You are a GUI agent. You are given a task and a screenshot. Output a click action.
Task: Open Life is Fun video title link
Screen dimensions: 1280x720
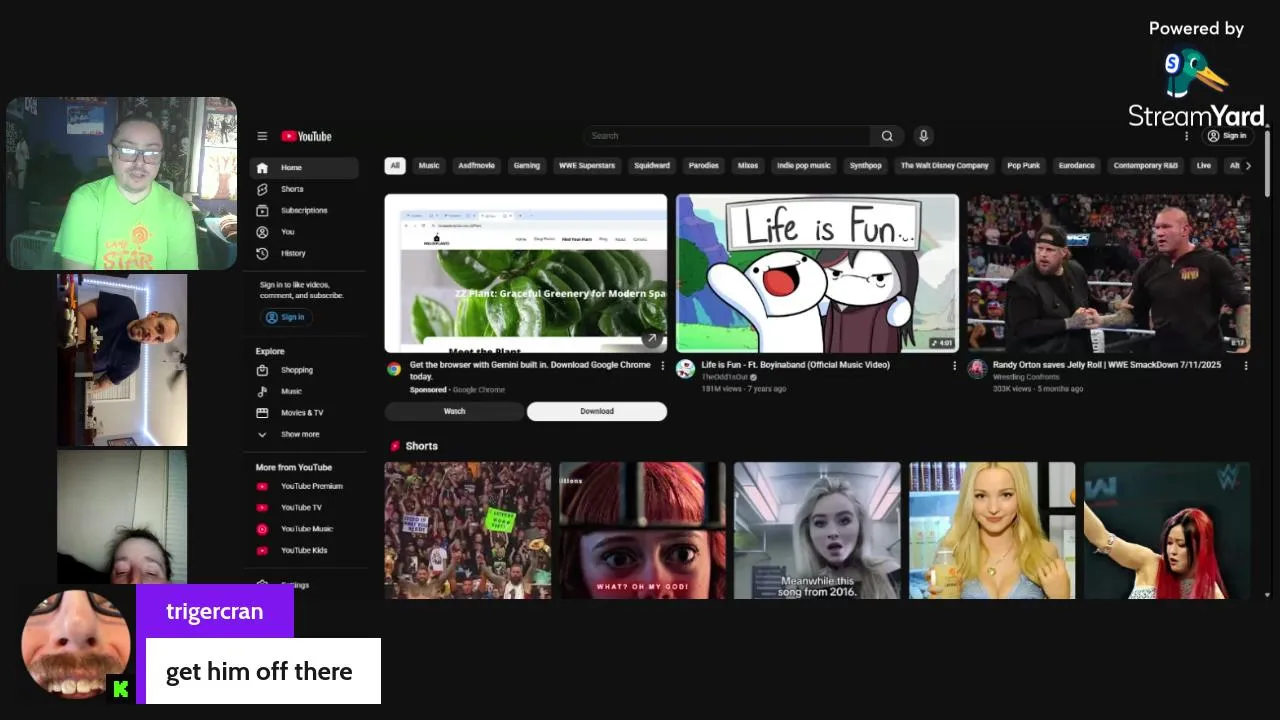pos(795,365)
